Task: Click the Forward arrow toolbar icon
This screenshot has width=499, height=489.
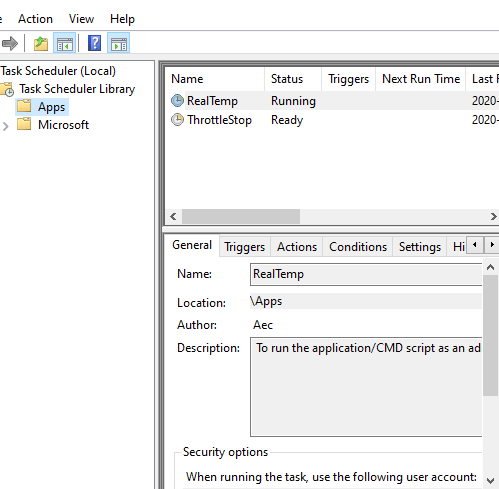Action: (x=10, y=43)
